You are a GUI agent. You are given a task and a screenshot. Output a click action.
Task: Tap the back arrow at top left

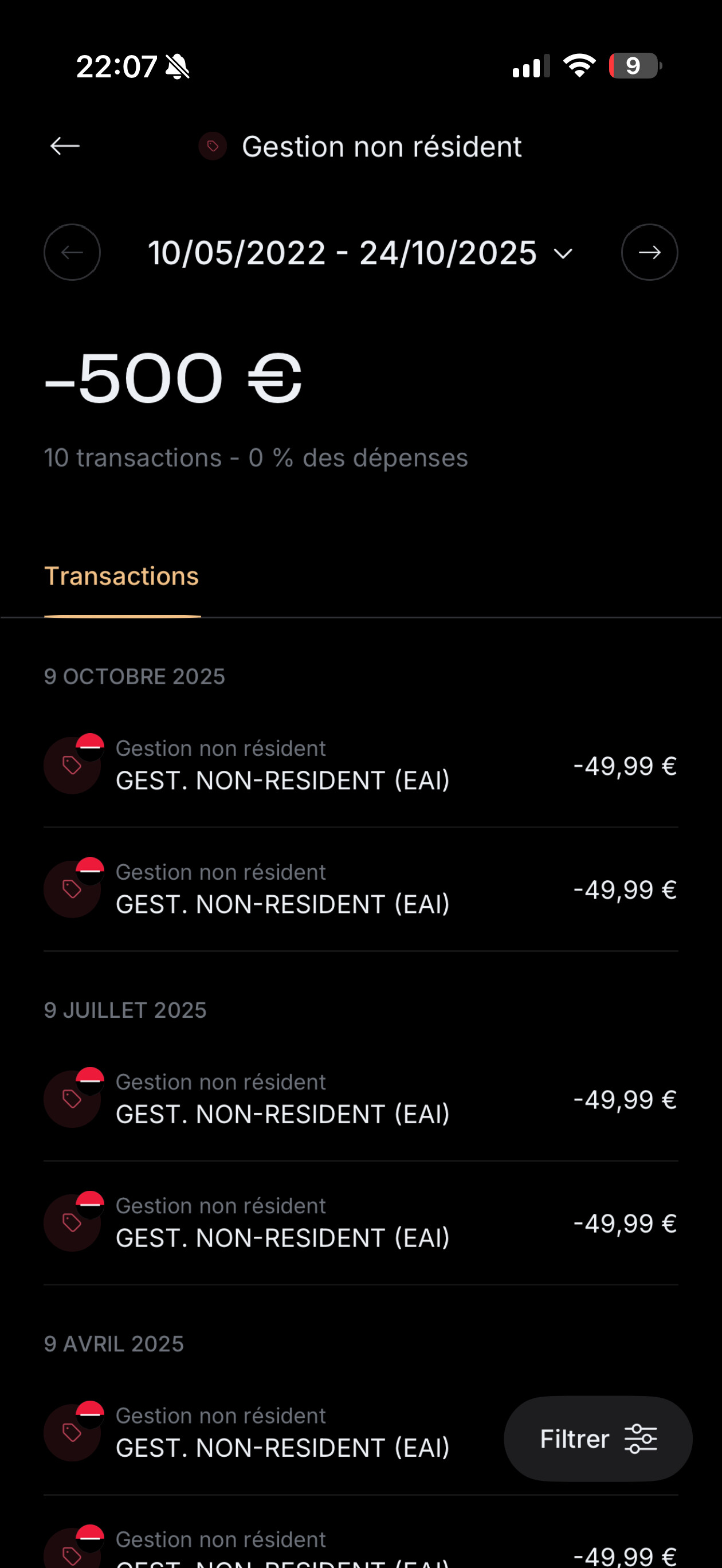tap(65, 146)
